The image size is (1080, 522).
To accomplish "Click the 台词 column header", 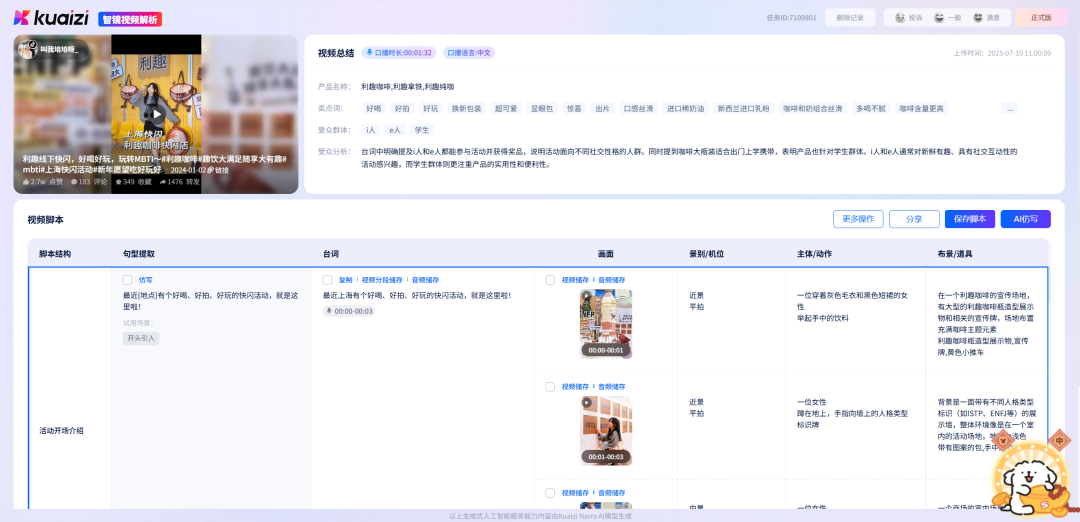I will 331,254.
